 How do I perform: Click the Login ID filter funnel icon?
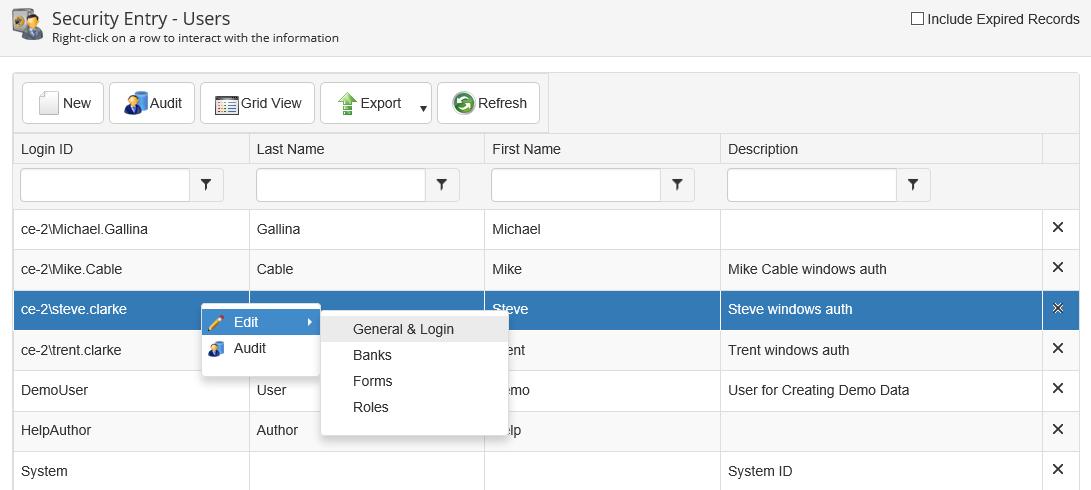(x=207, y=185)
